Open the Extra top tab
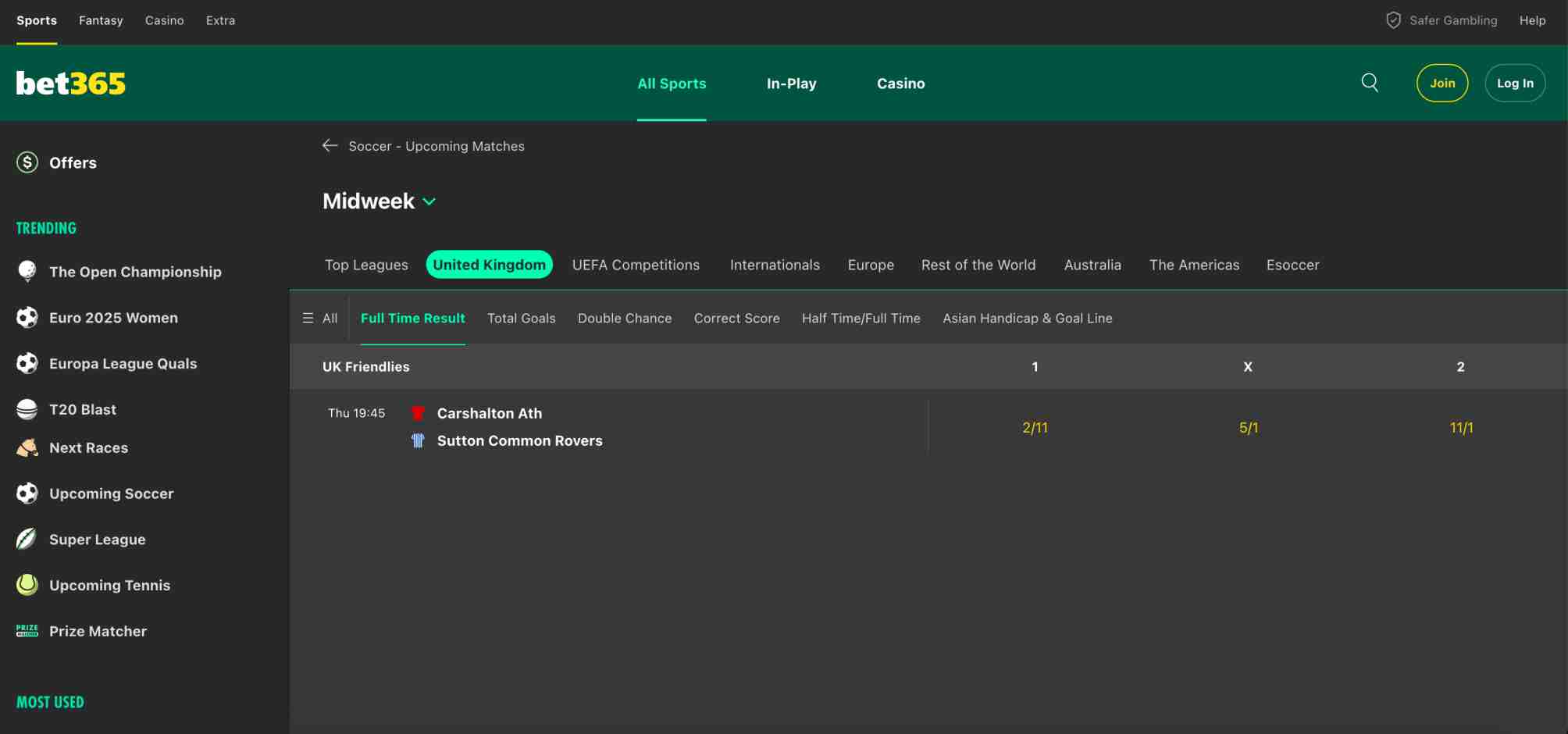 pos(220,20)
